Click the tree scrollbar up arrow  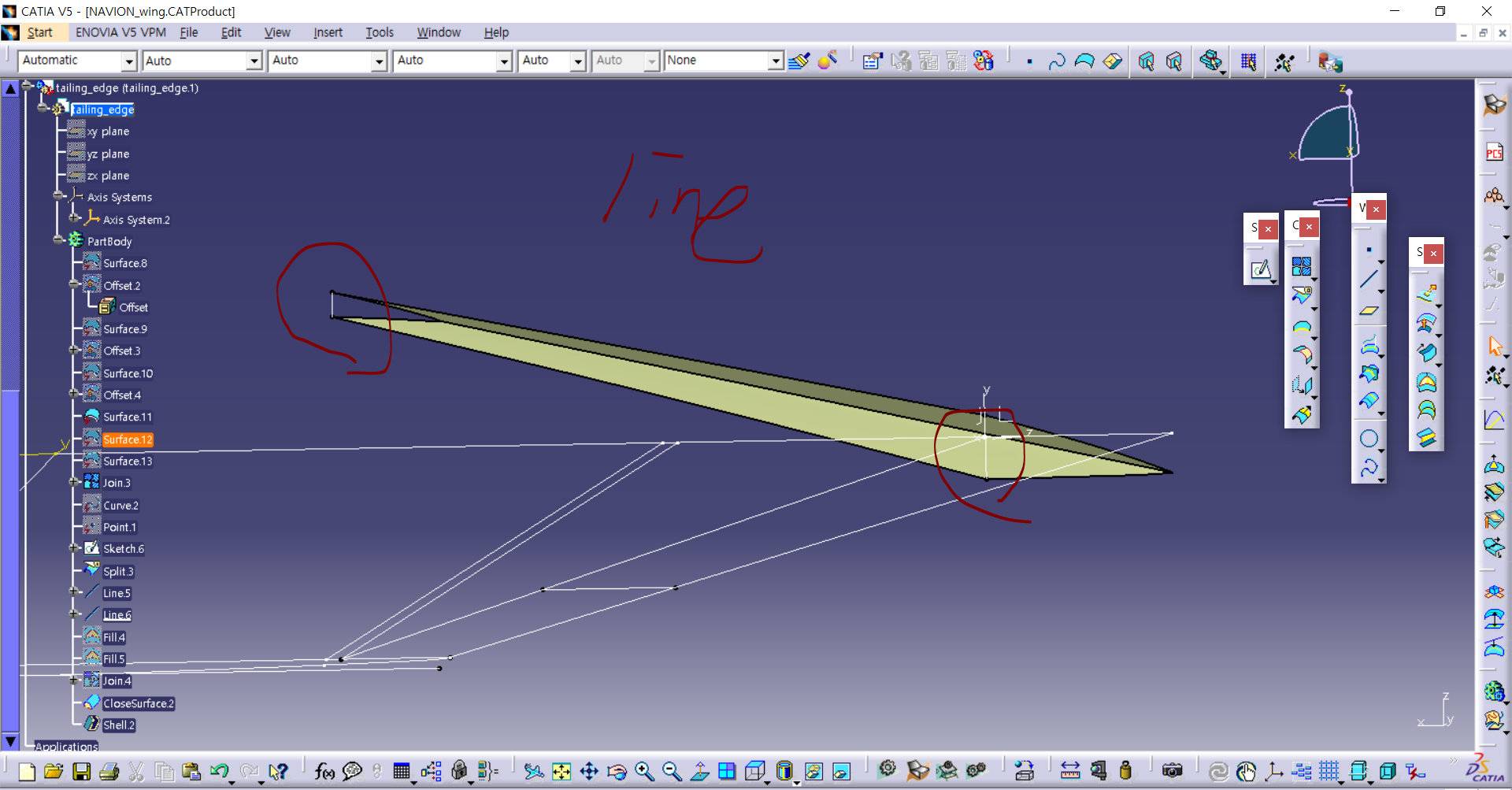(10, 88)
